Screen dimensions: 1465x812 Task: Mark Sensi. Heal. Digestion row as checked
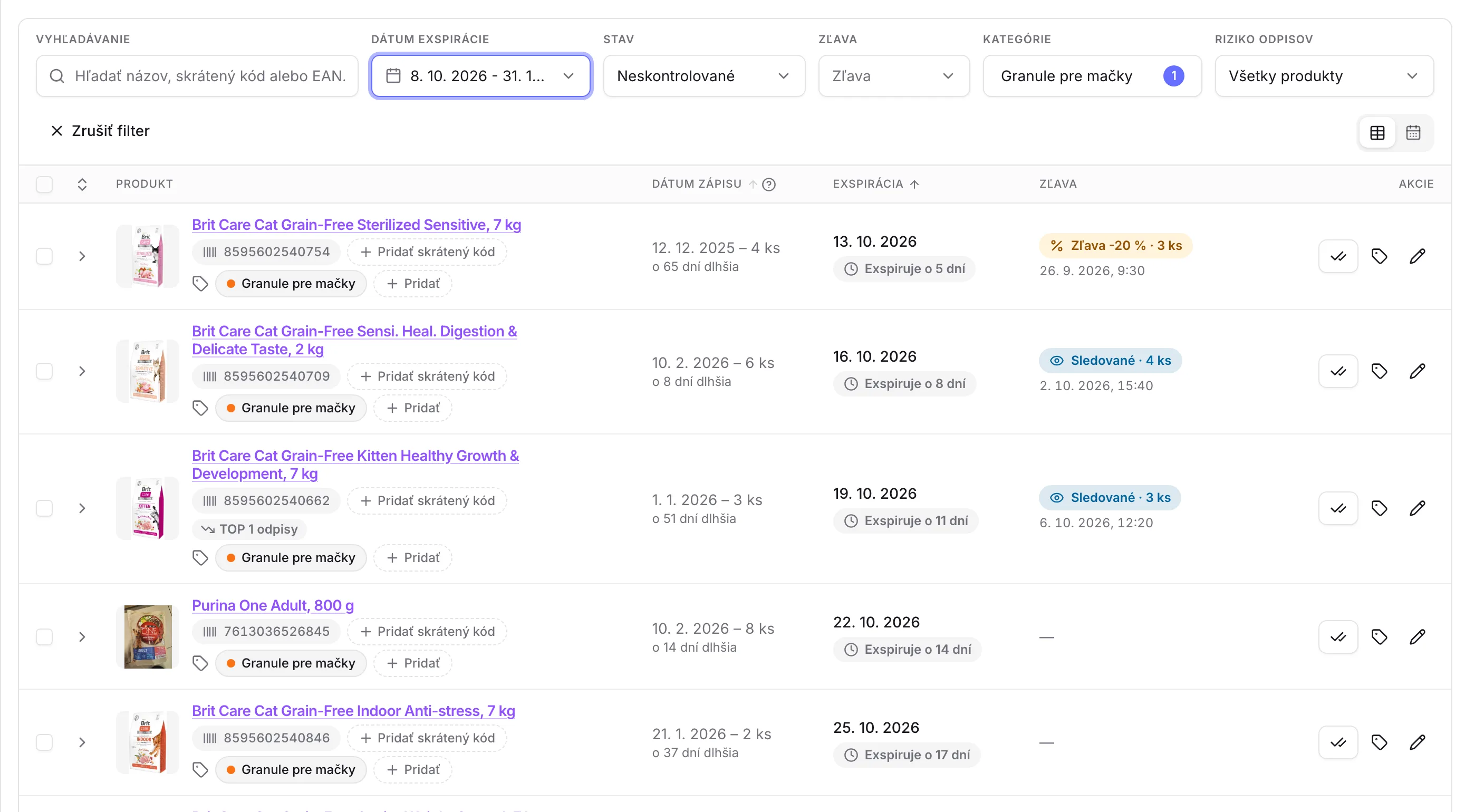point(1338,371)
